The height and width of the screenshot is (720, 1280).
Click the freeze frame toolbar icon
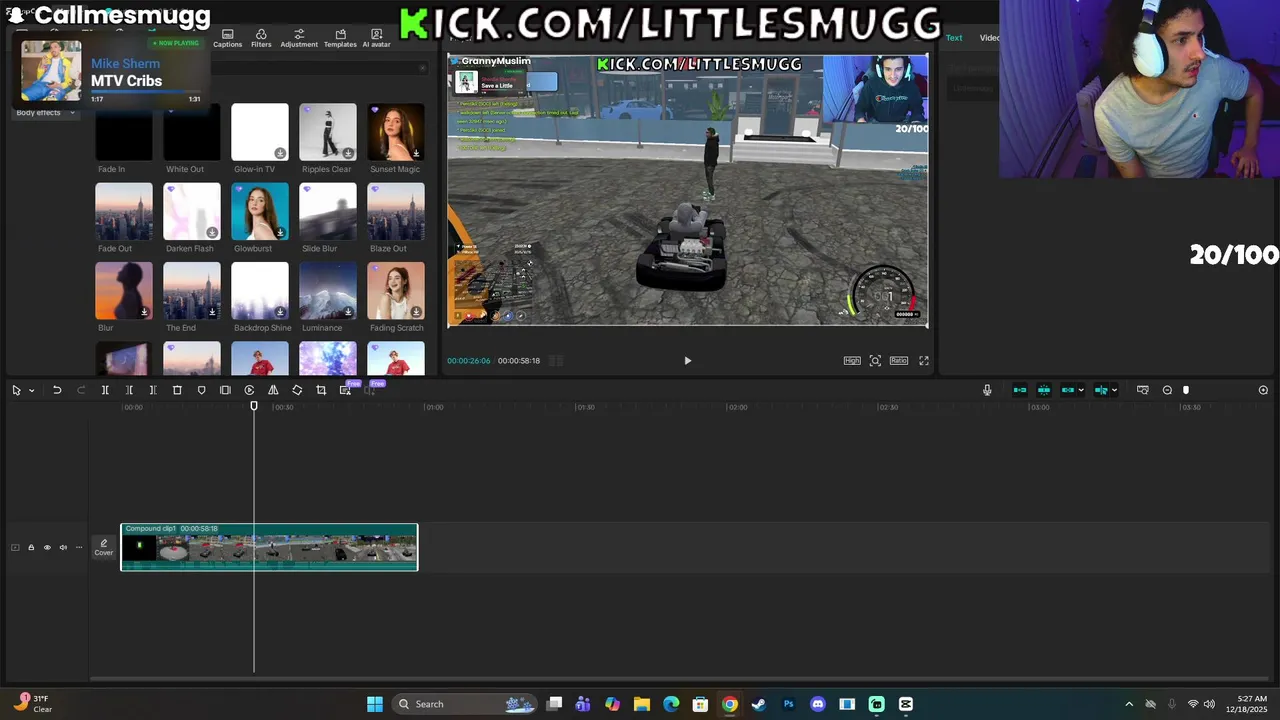[x=225, y=390]
